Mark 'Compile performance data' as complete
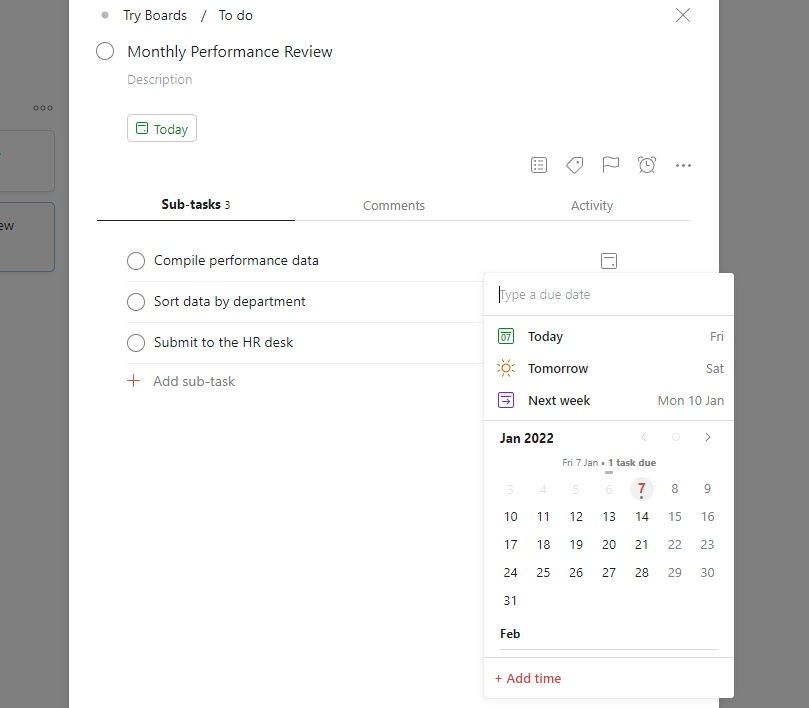Screen dimensions: 809x708 [136, 261]
